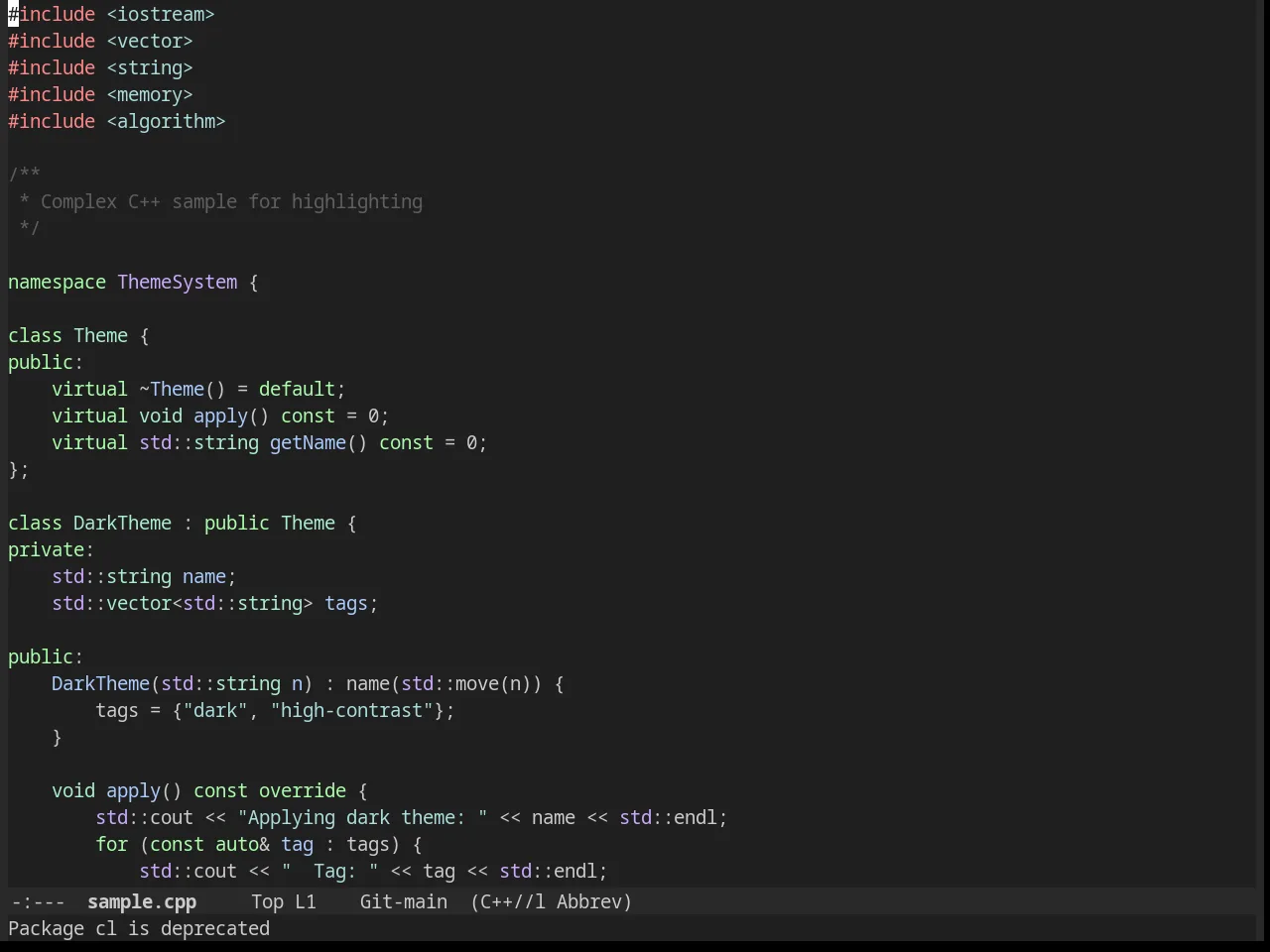This screenshot has height=952, width=1270.
Task: Click the 'DarkTheme(std::string n)' constructor
Action: click(x=183, y=683)
